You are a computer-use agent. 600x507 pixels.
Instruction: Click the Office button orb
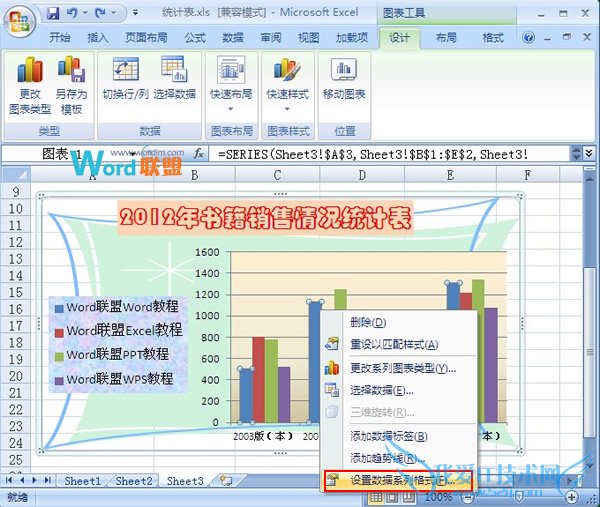point(20,21)
